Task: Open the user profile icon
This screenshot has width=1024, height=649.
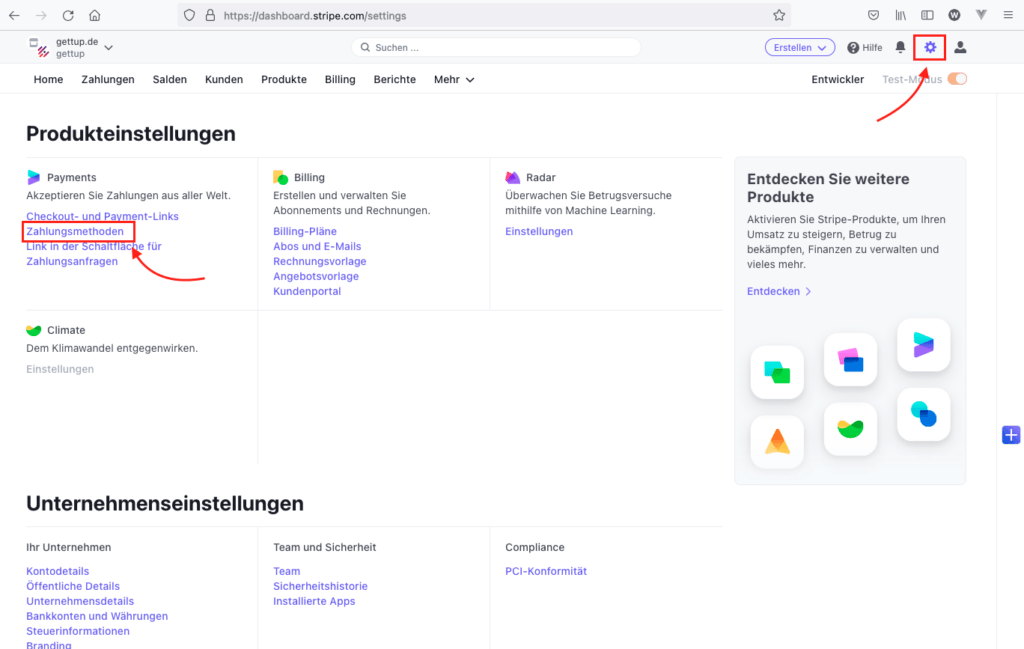Action: 960,47
